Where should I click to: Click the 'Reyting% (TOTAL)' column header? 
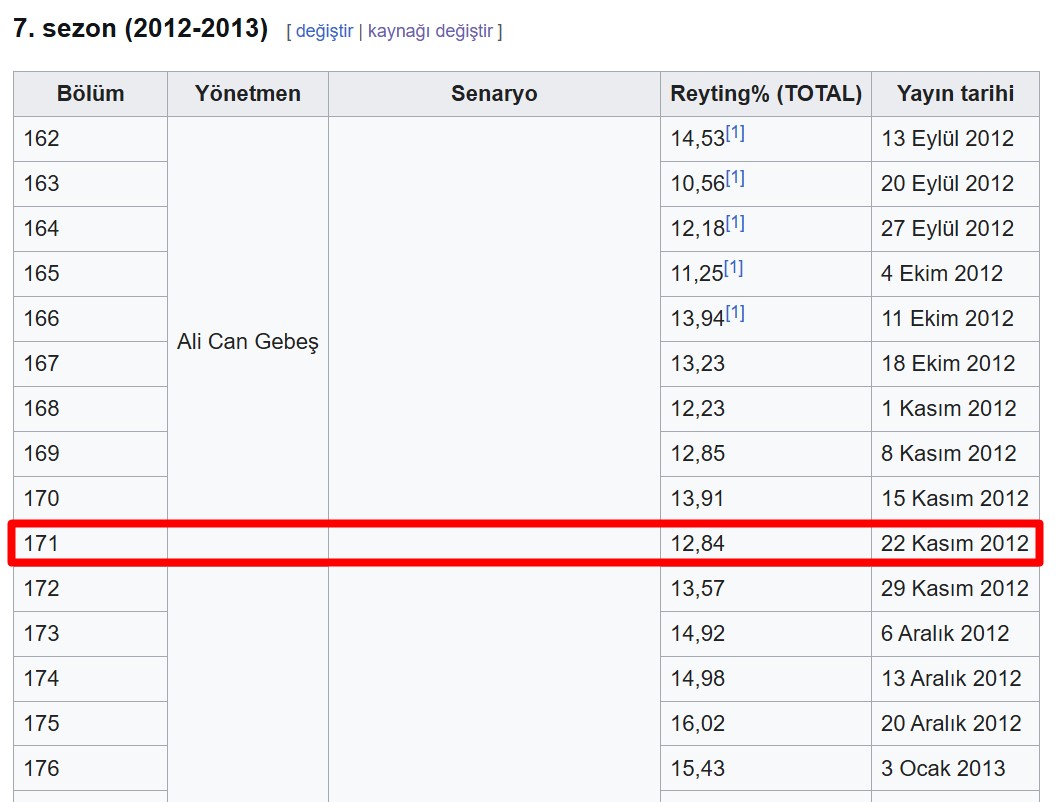[766, 94]
